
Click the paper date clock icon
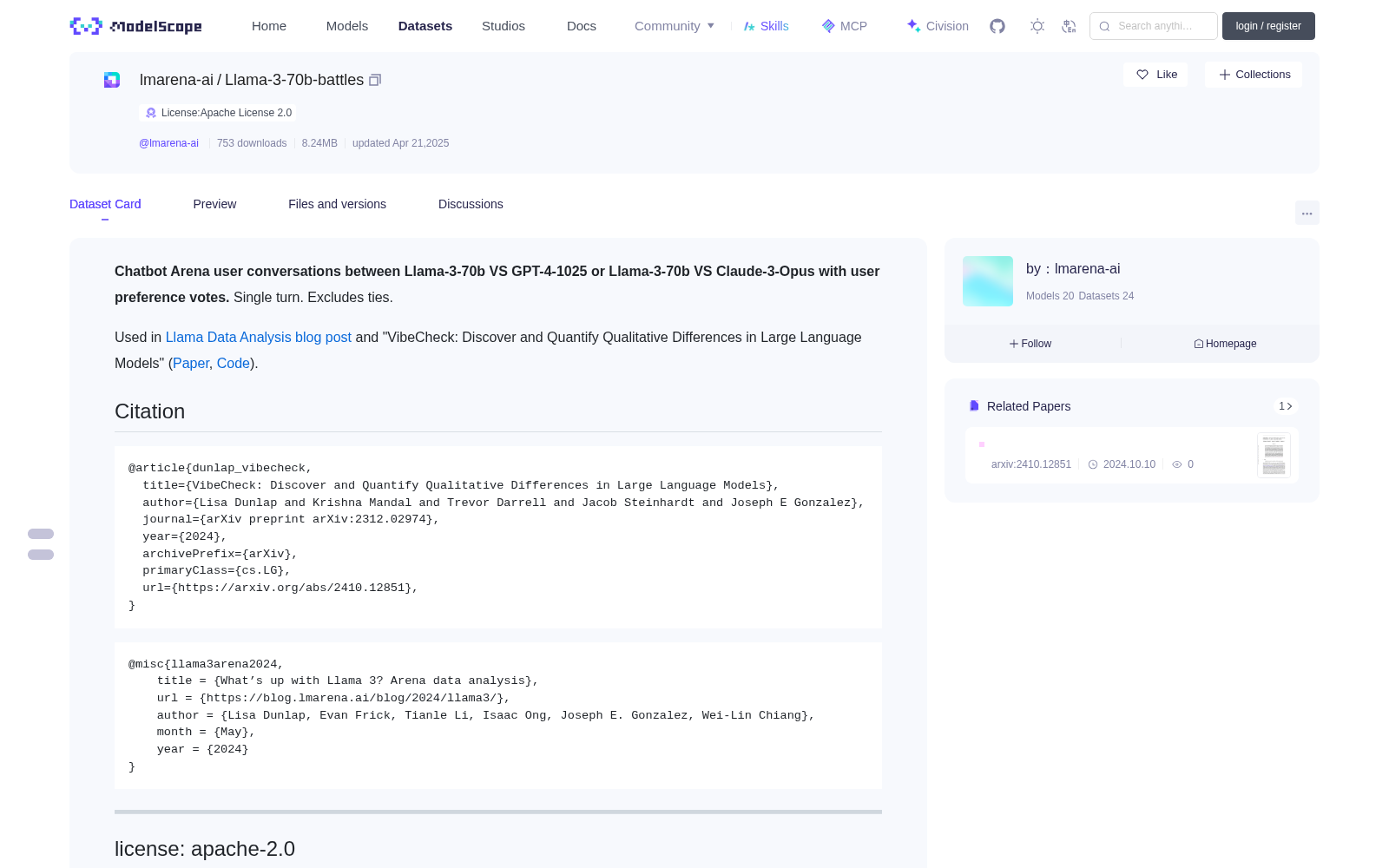[x=1093, y=464]
